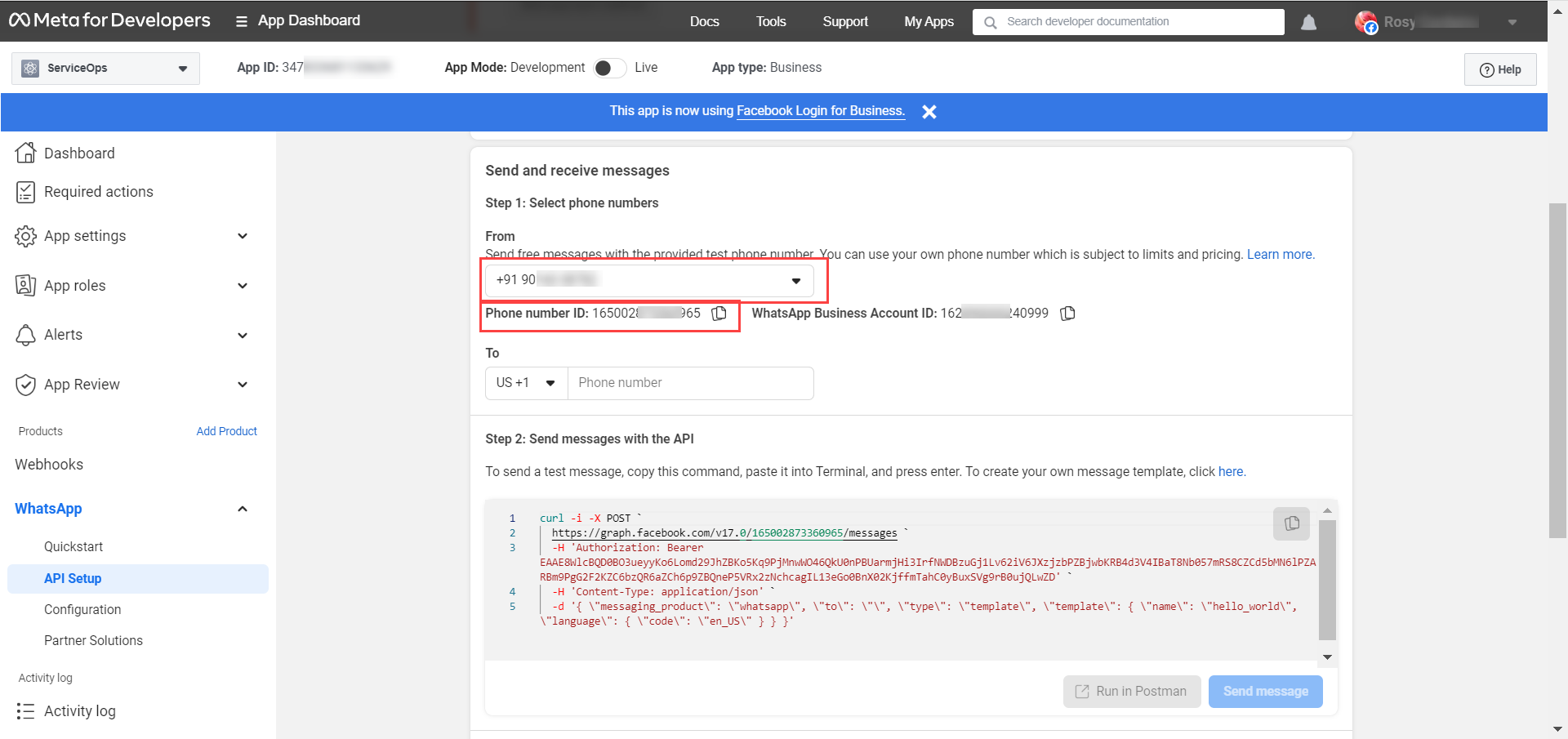Copy the WhatsApp Business Account ID

point(1067,314)
